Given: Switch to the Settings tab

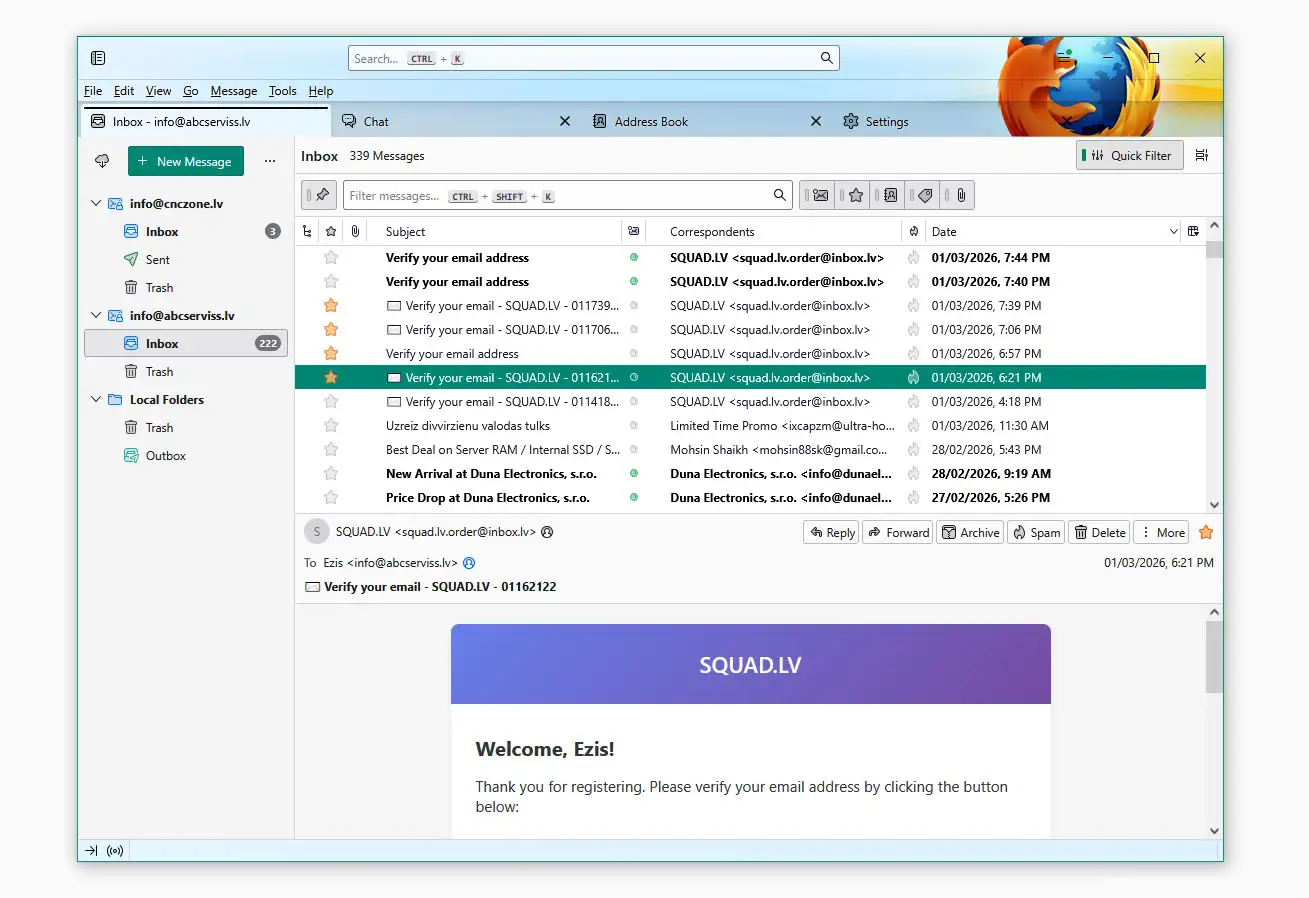Looking at the screenshot, I should click(x=887, y=121).
